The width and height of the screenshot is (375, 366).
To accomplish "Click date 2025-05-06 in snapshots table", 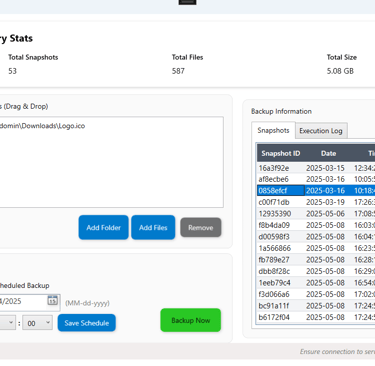I will coord(325,213).
